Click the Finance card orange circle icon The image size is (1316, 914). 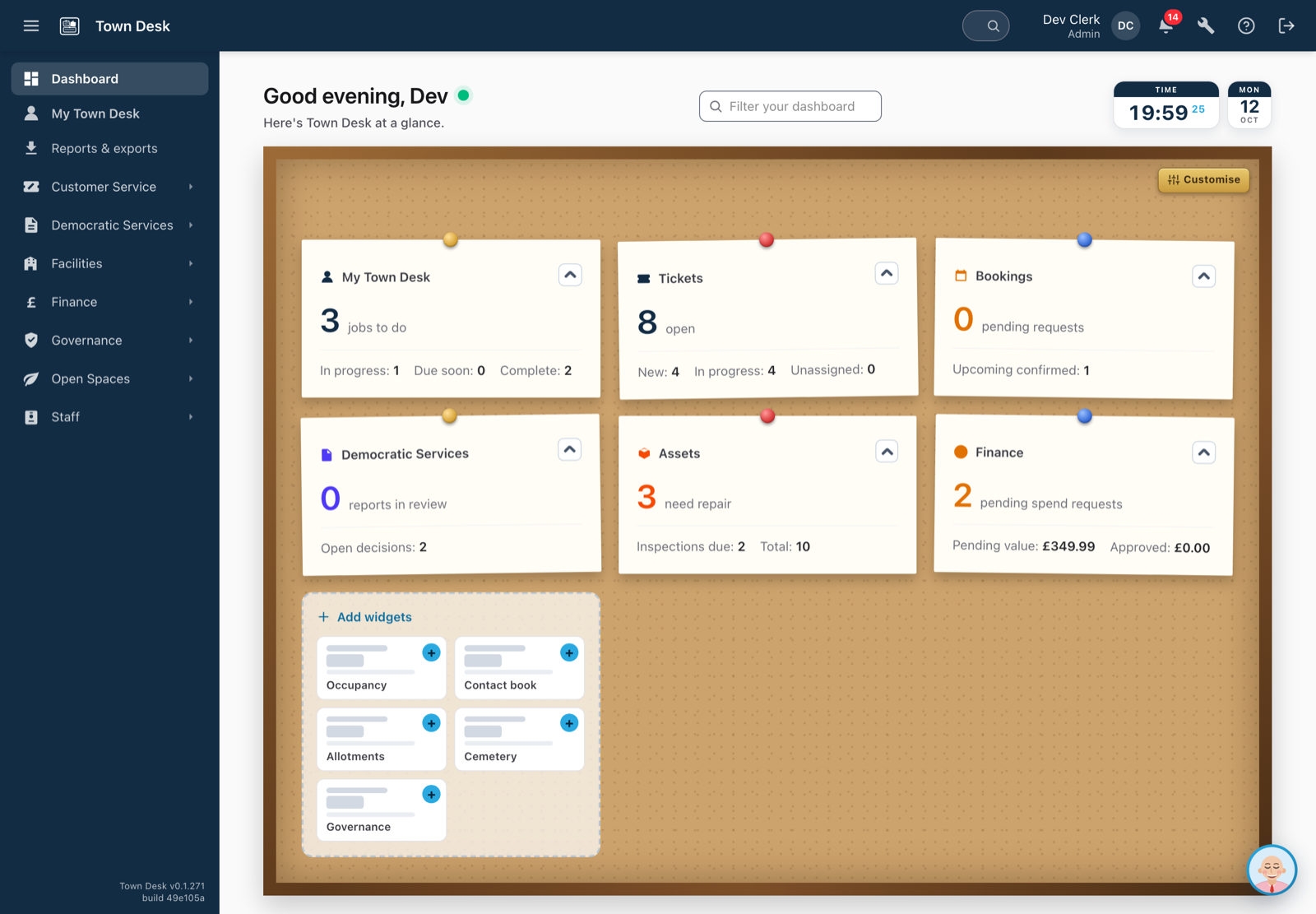coord(961,452)
